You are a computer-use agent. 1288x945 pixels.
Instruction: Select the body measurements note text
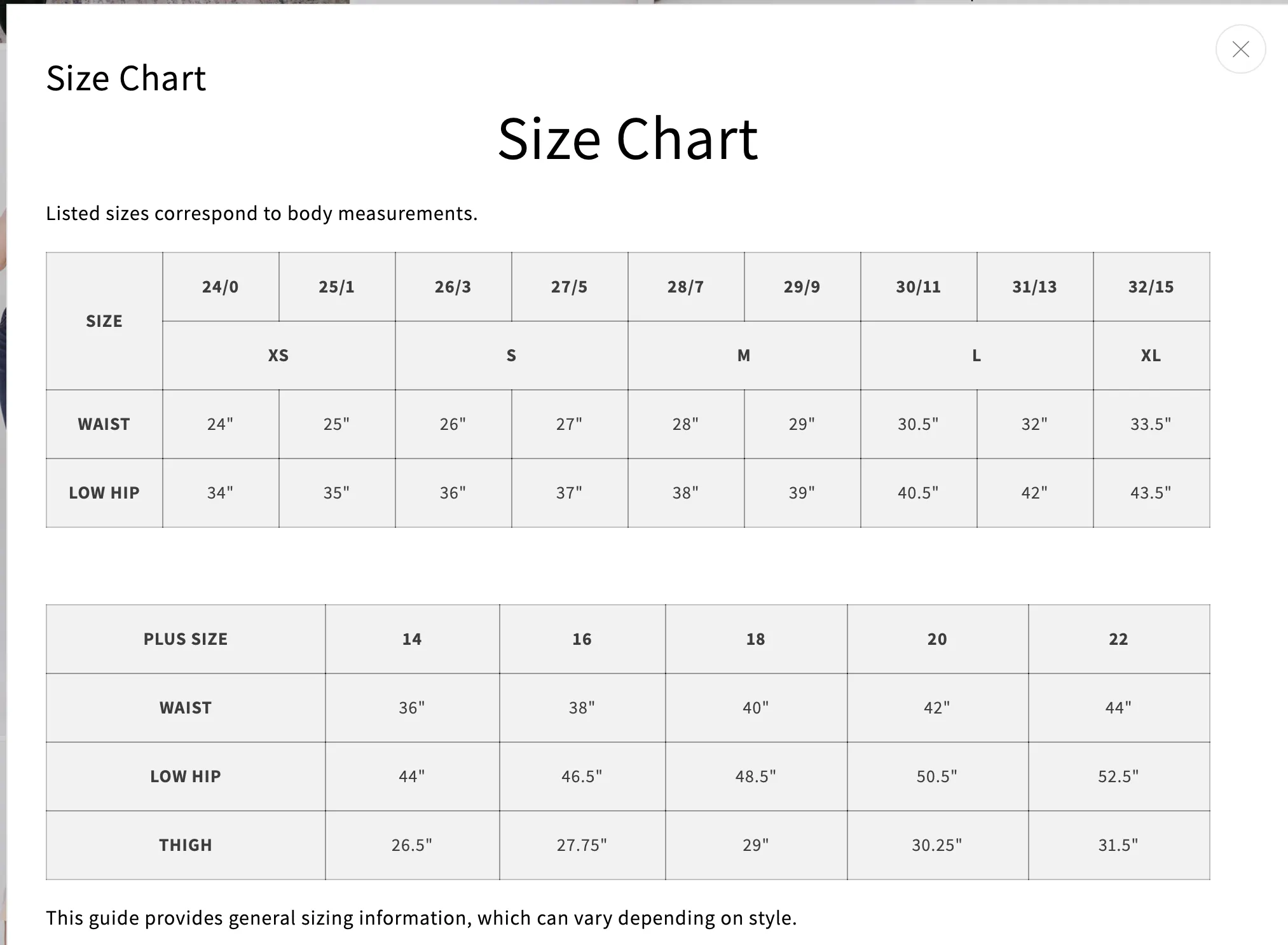261,214
